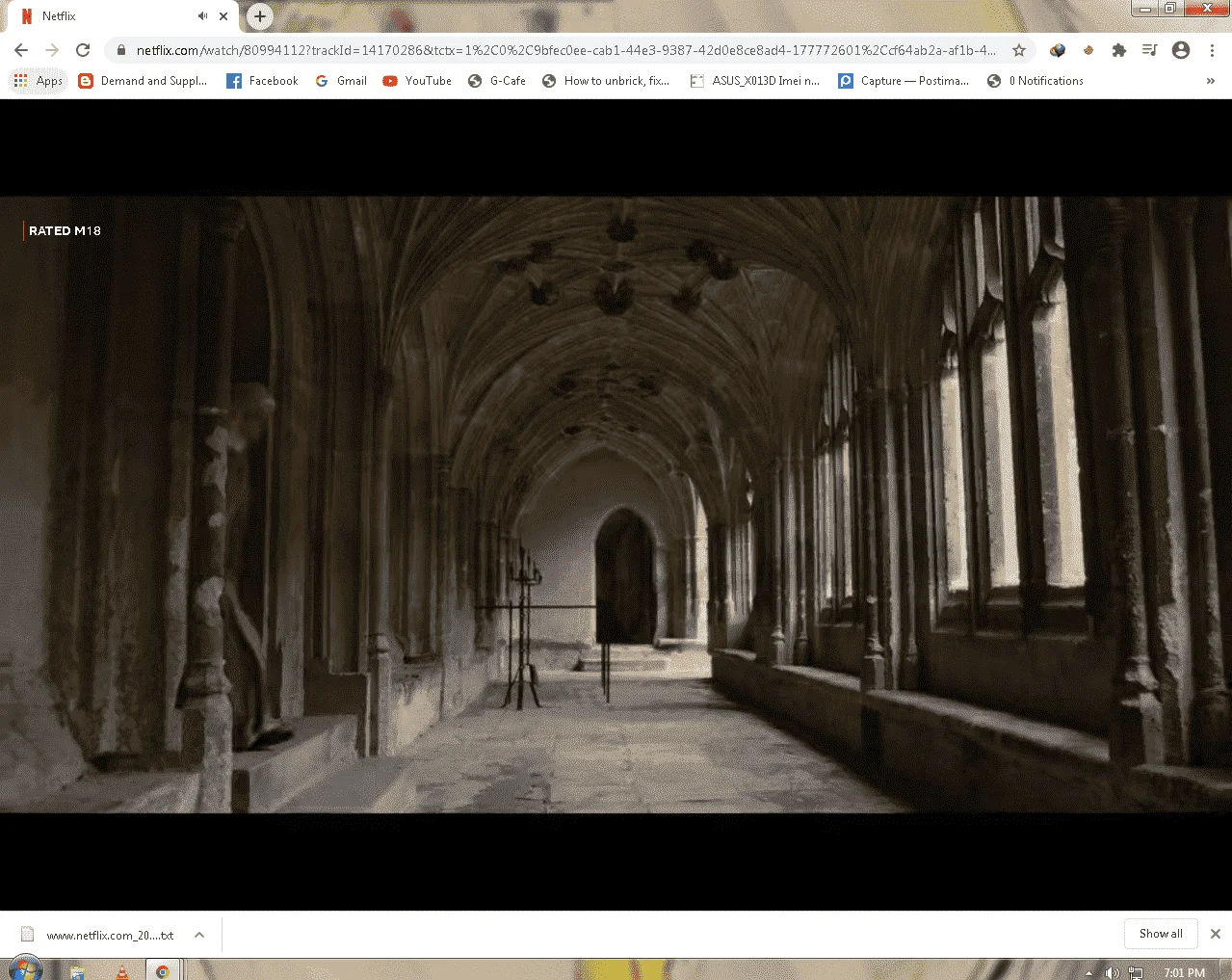Open the system volume icon in tray

click(1113, 973)
